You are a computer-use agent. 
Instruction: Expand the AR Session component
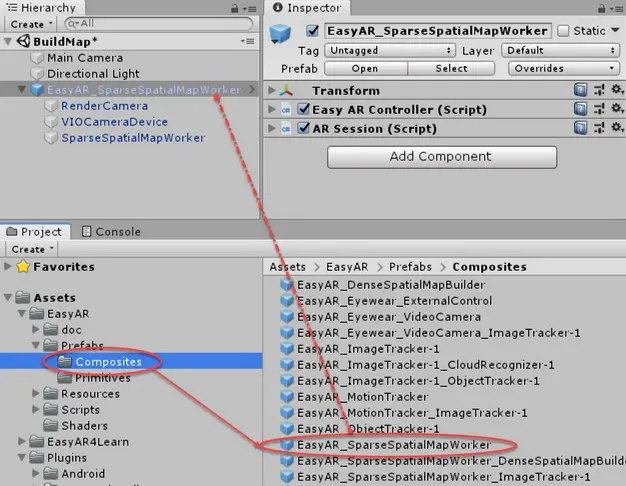click(x=271, y=128)
